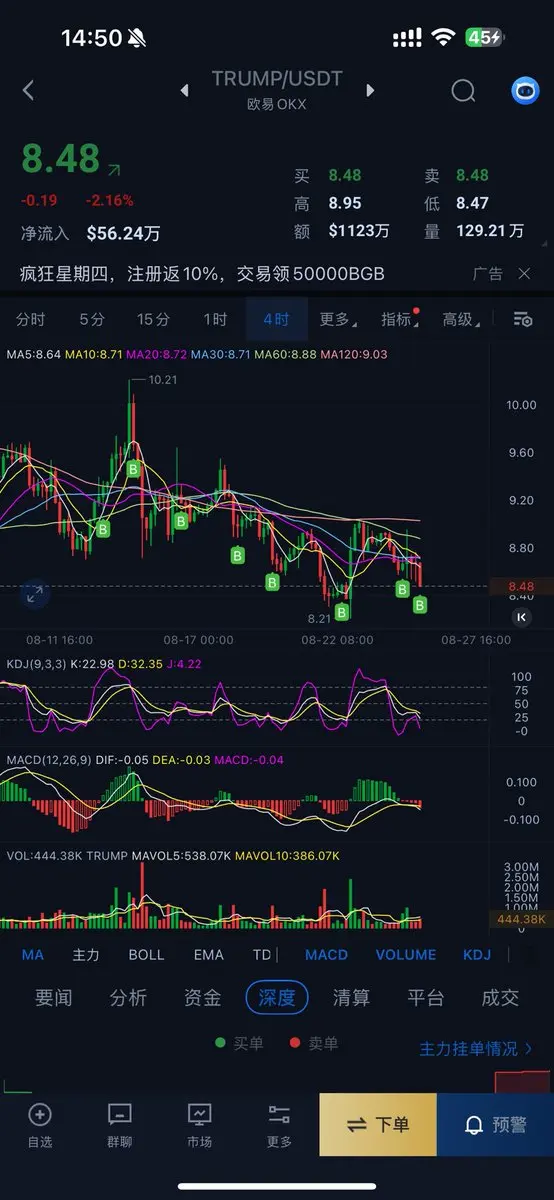This screenshot has width=554, height=1200.
Task: Expand chart with fullscreen arrows icon
Action: (34, 595)
